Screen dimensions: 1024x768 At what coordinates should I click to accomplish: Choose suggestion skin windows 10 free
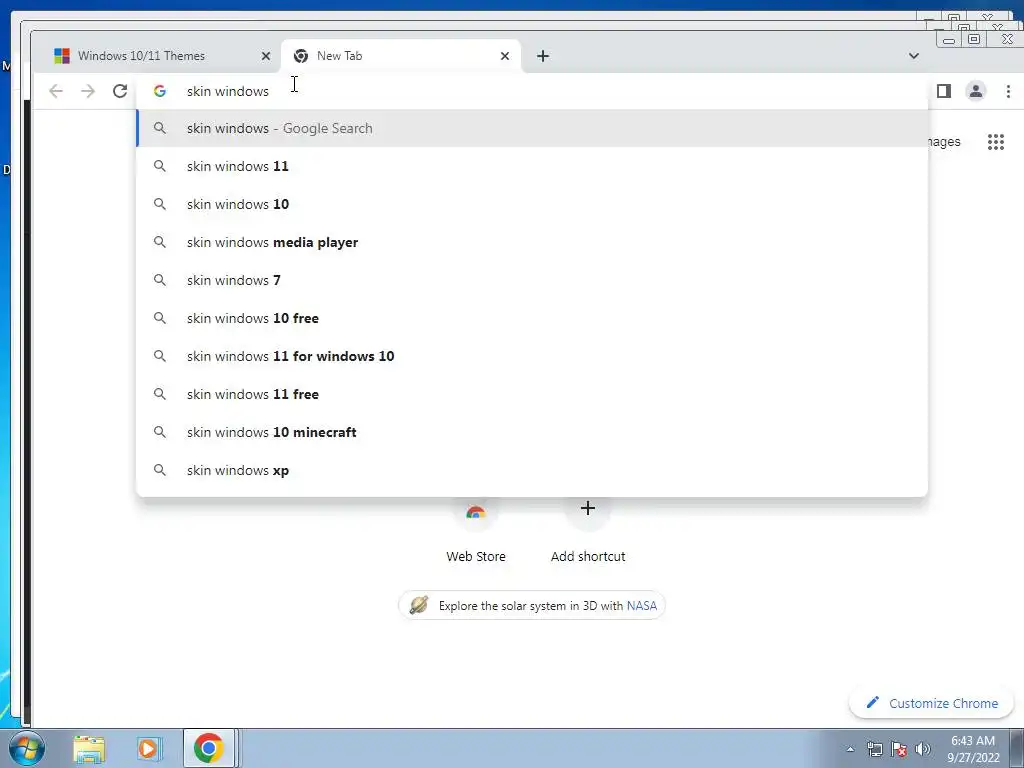click(x=532, y=318)
